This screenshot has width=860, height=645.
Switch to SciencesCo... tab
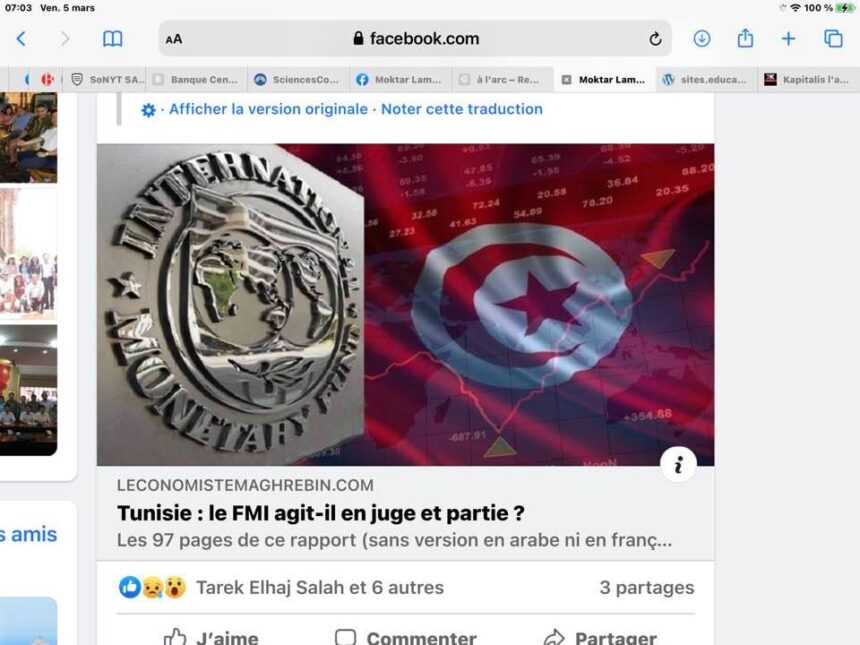[x=297, y=80]
